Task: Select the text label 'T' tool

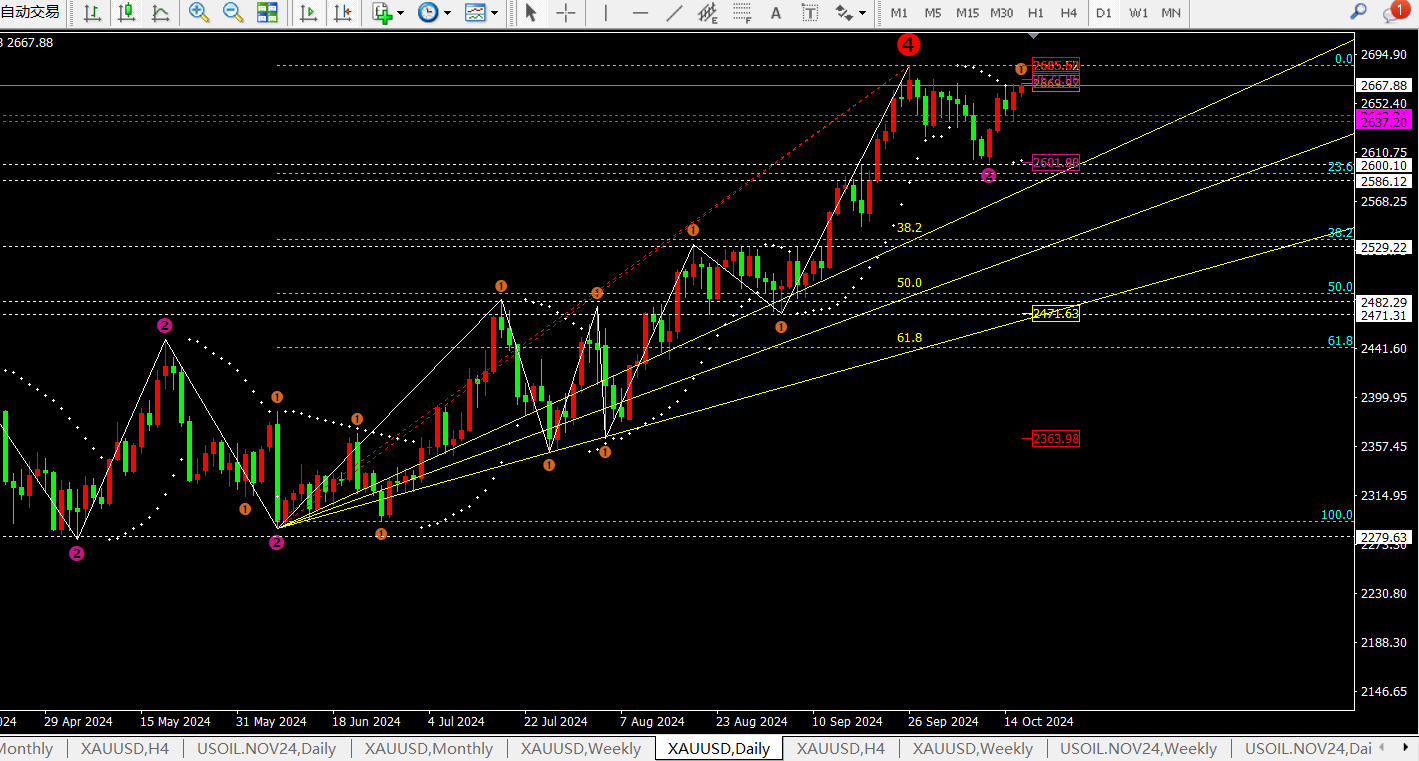Action: point(810,13)
